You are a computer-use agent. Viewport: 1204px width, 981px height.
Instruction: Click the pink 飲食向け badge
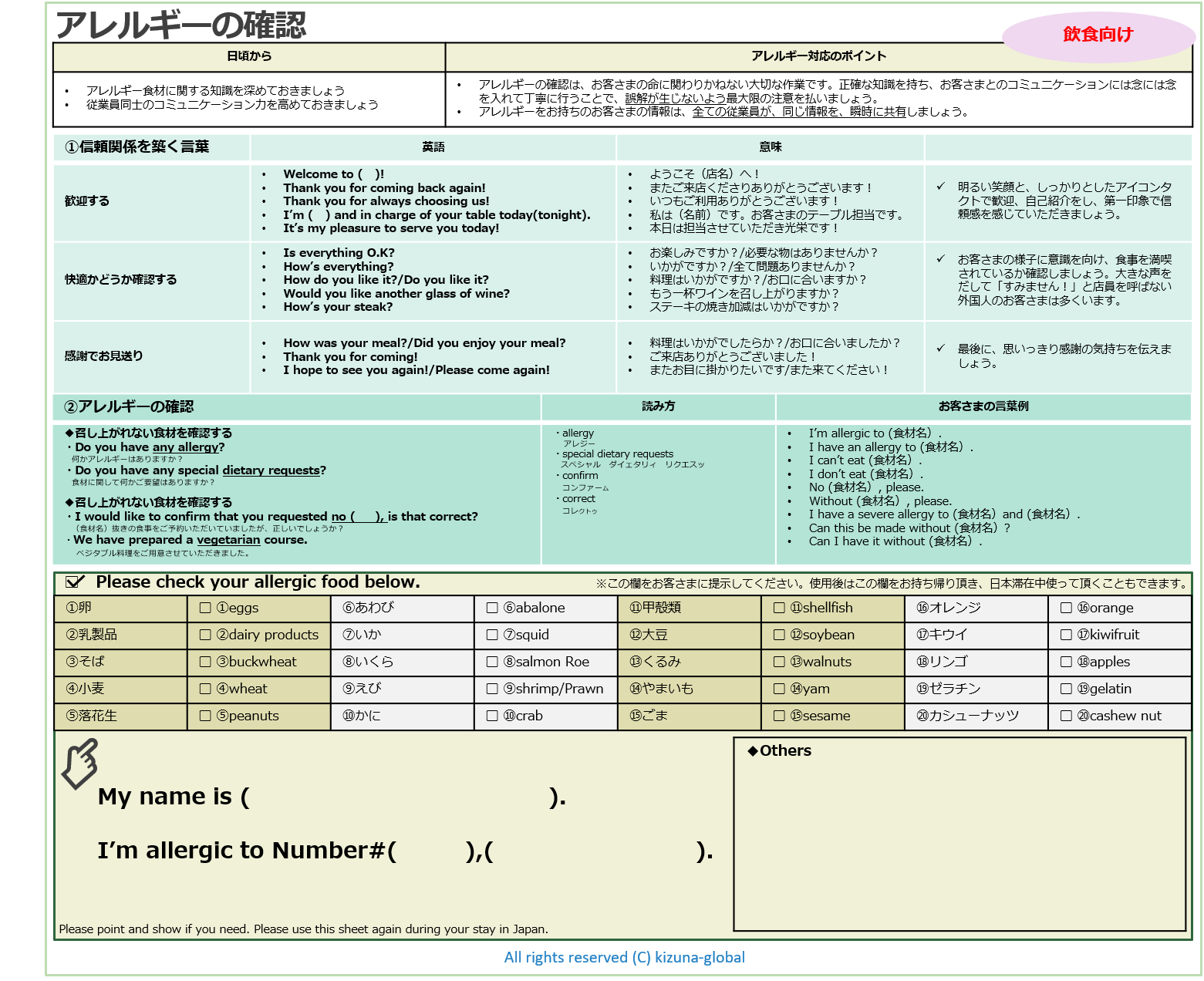tap(1098, 35)
